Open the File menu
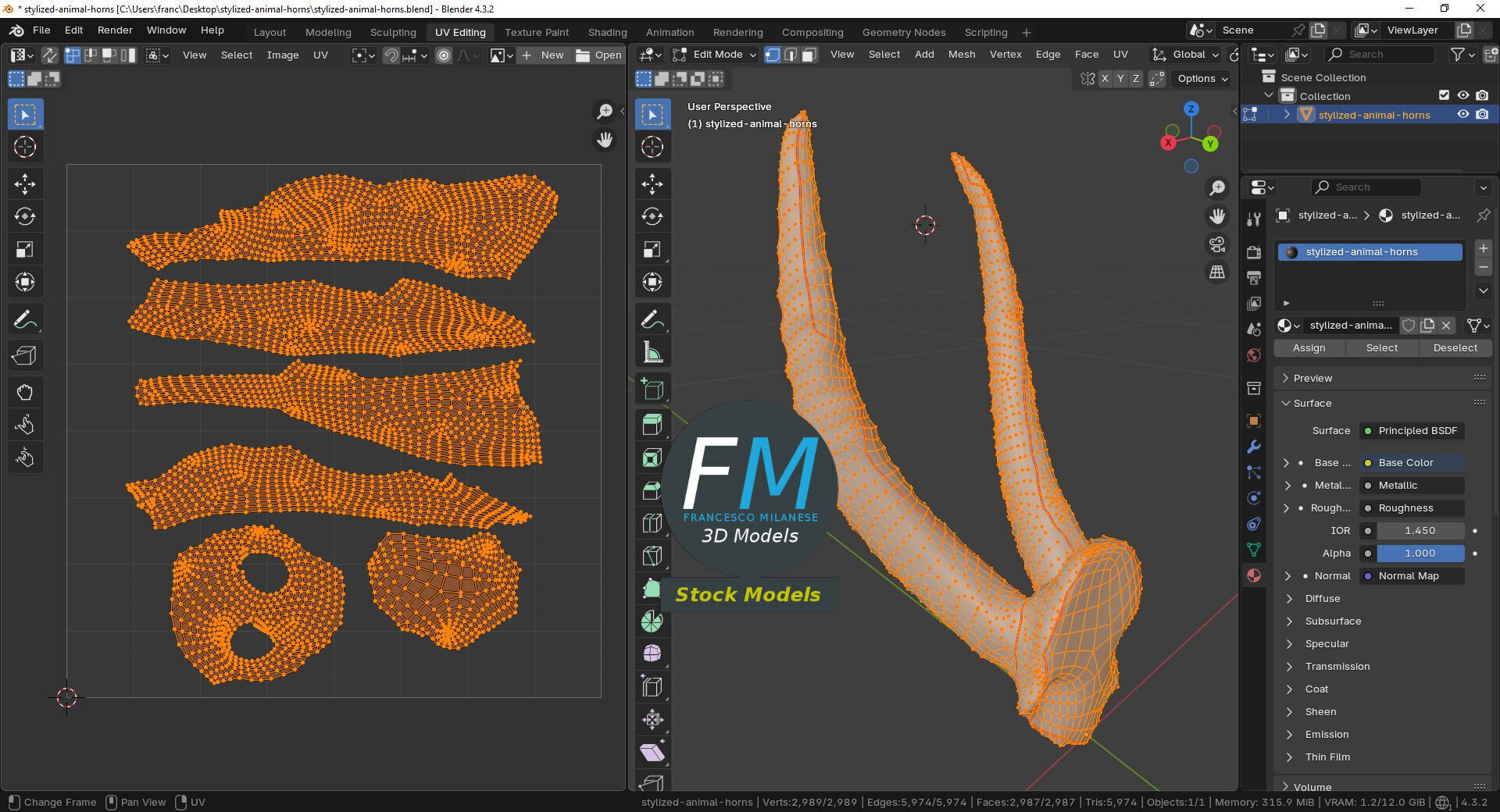The image size is (1500, 812). (41, 30)
